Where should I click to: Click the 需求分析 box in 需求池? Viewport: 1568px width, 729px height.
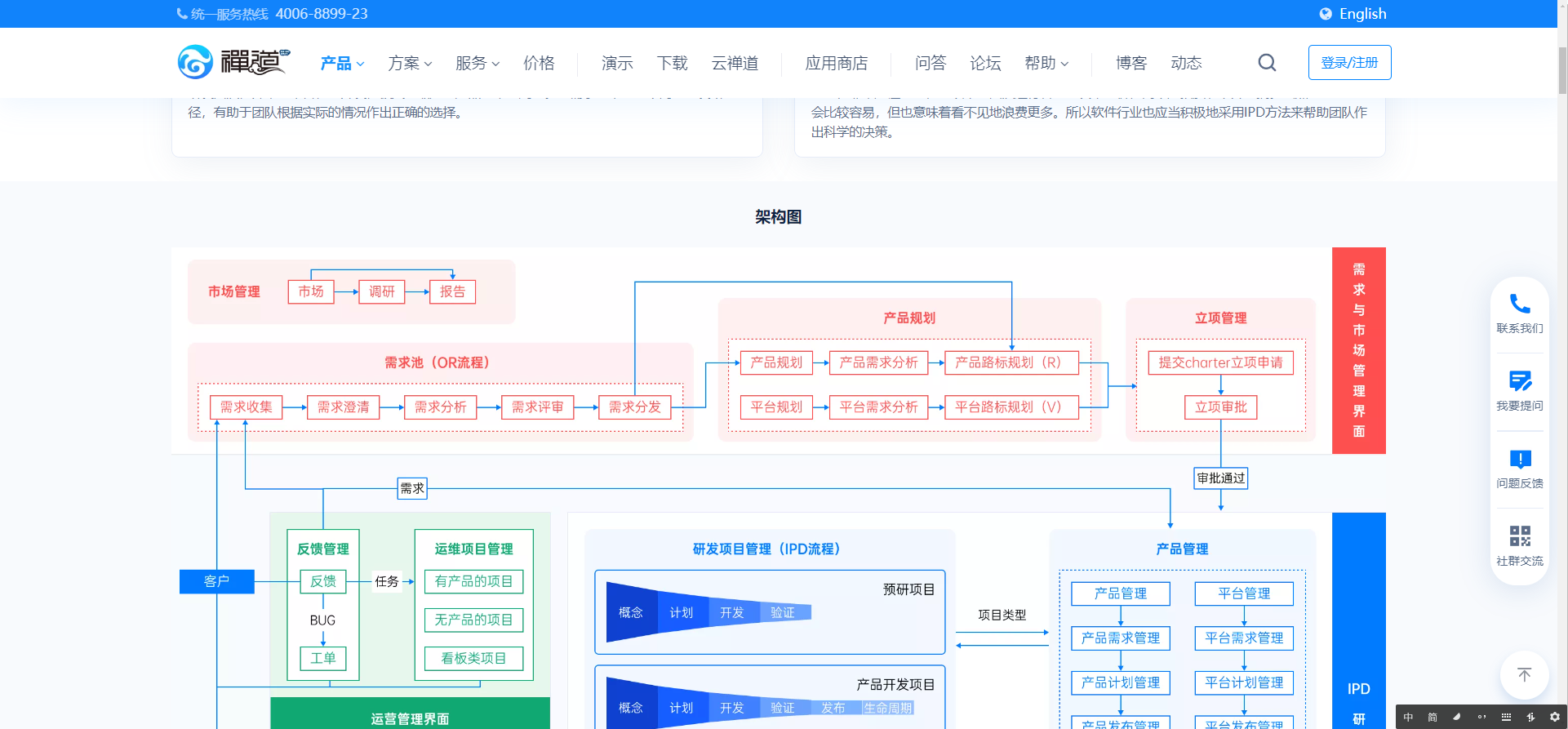pyautogui.click(x=441, y=407)
